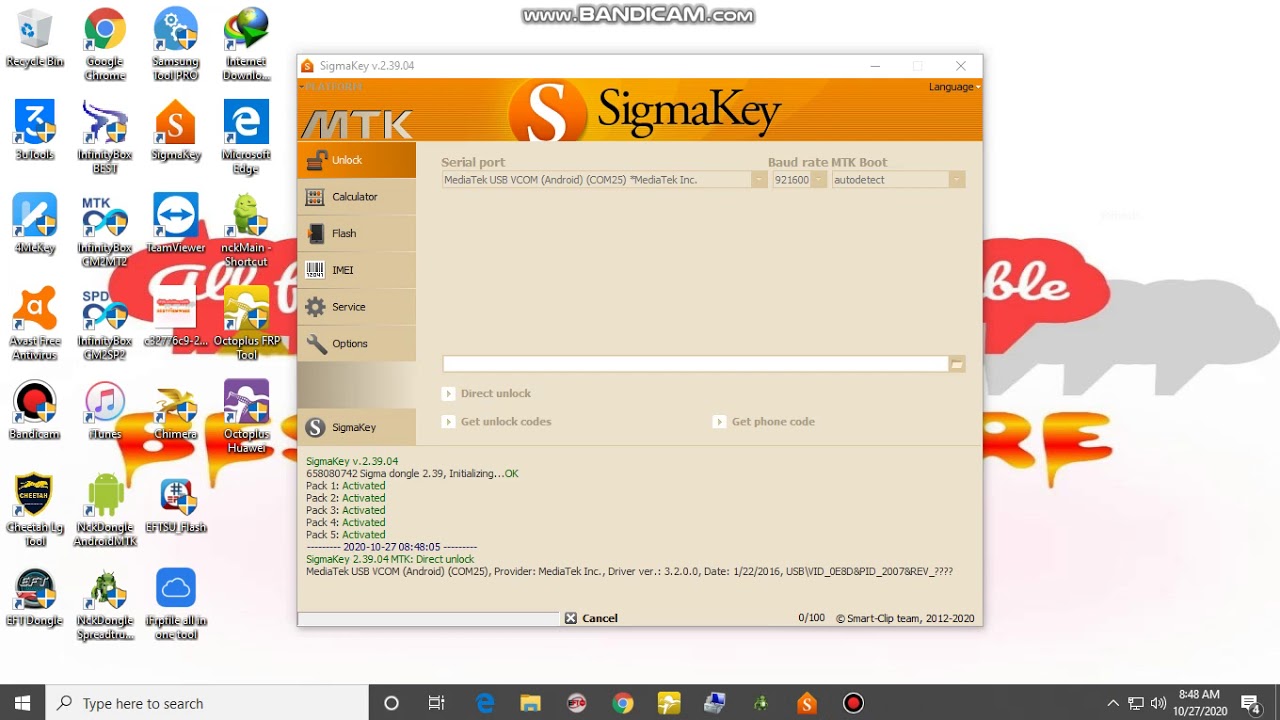Image resolution: width=1280 pixels, height=720 pixels.
Task: Open the taskbar clock and calendar
Action: (x=1199, y=703)
